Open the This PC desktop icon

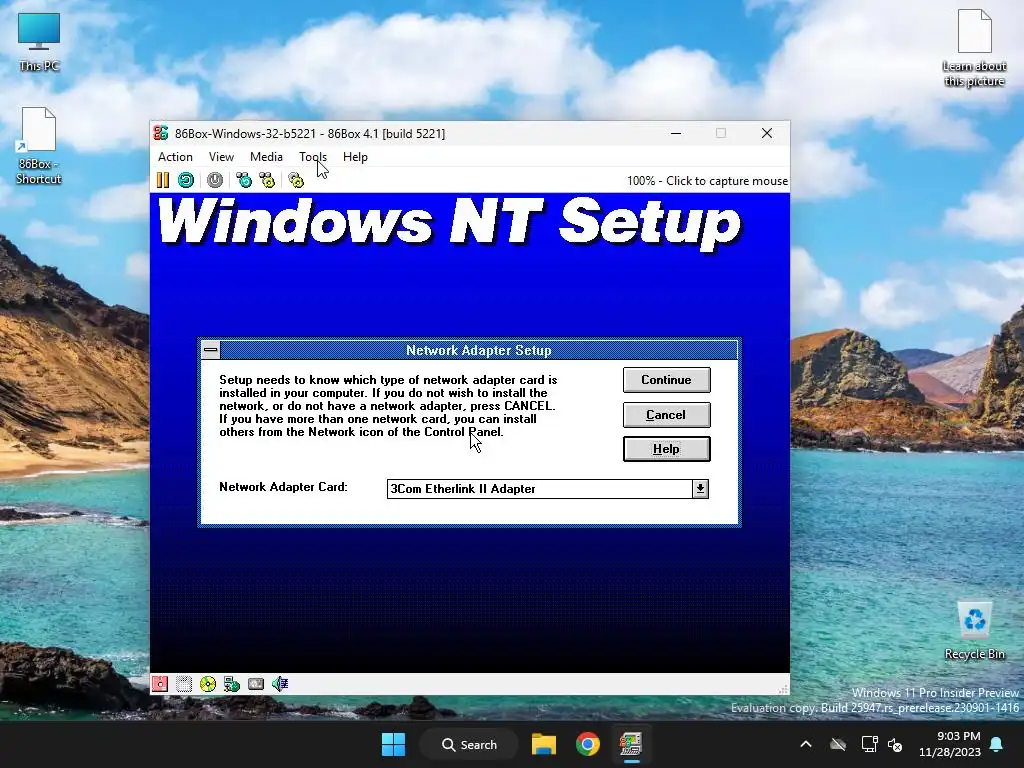point(39,42)
